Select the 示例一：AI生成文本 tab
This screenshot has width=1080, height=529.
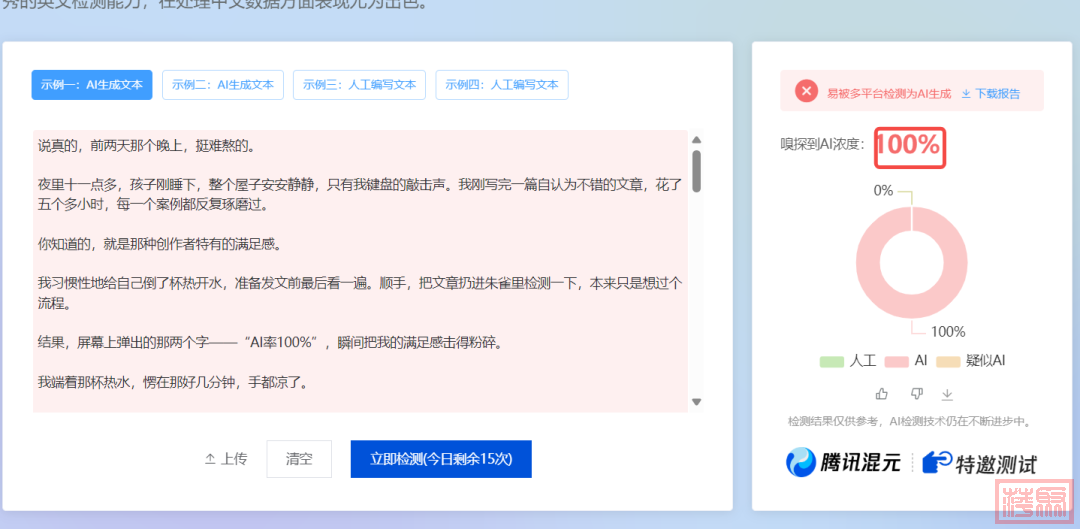pyautogui.click(x=92, y=85)
